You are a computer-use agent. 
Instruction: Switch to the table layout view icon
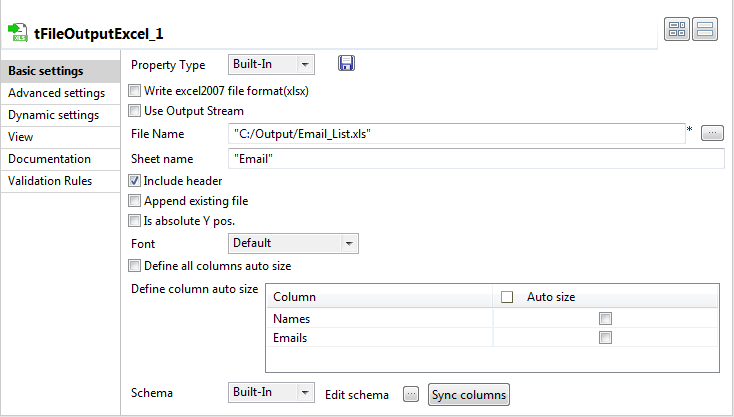(677, 30)
